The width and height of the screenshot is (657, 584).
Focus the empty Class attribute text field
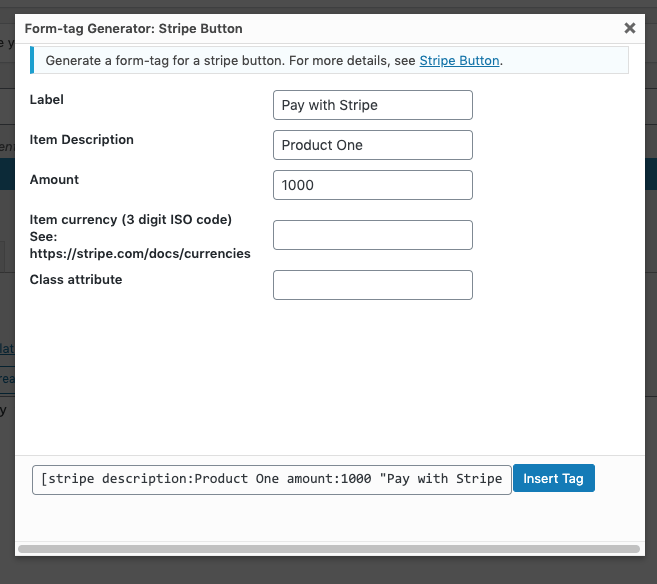tap(372, 285)
